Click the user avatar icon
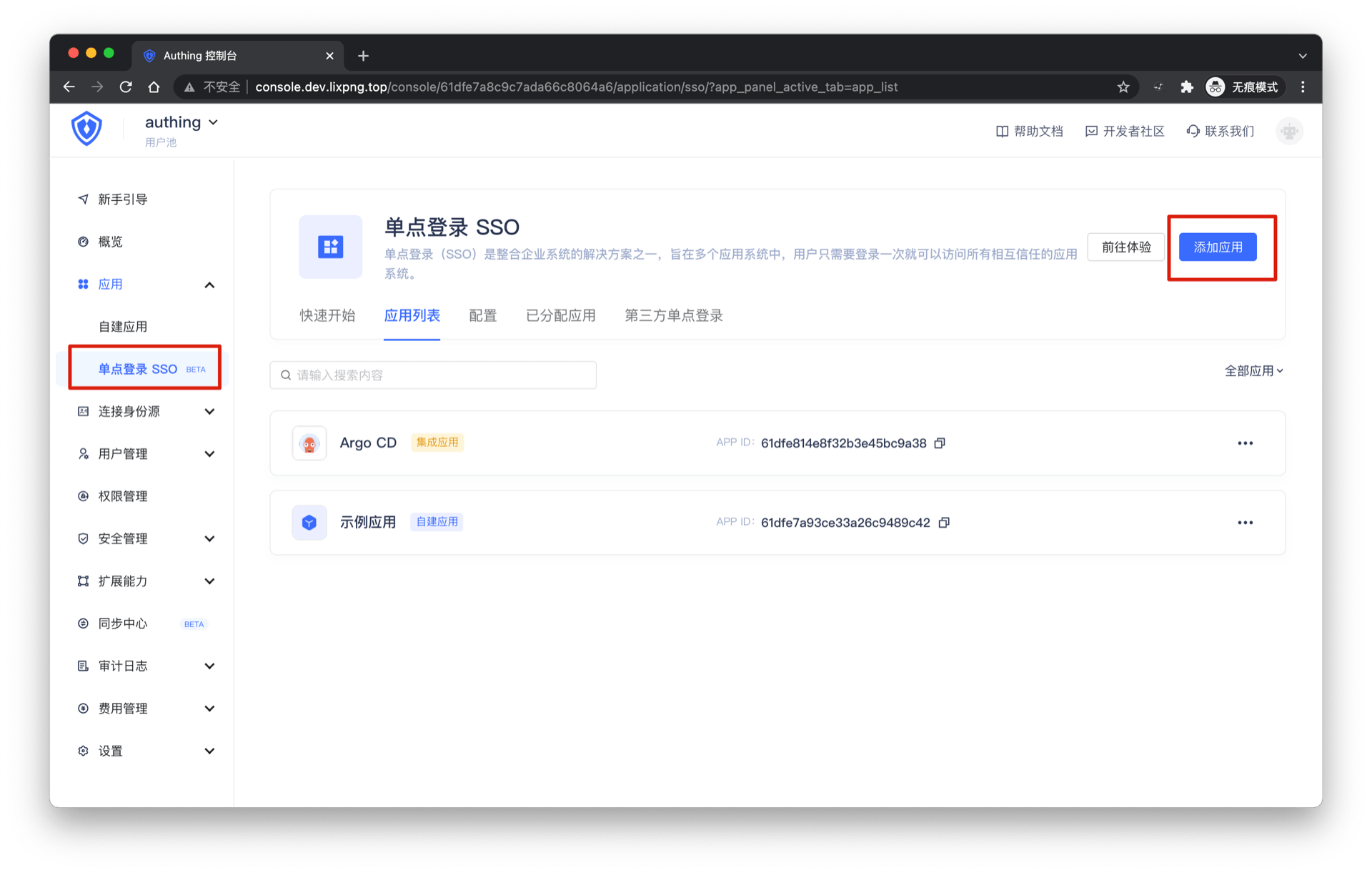Screen dimensions: 1372x873 pos(1289,132)
